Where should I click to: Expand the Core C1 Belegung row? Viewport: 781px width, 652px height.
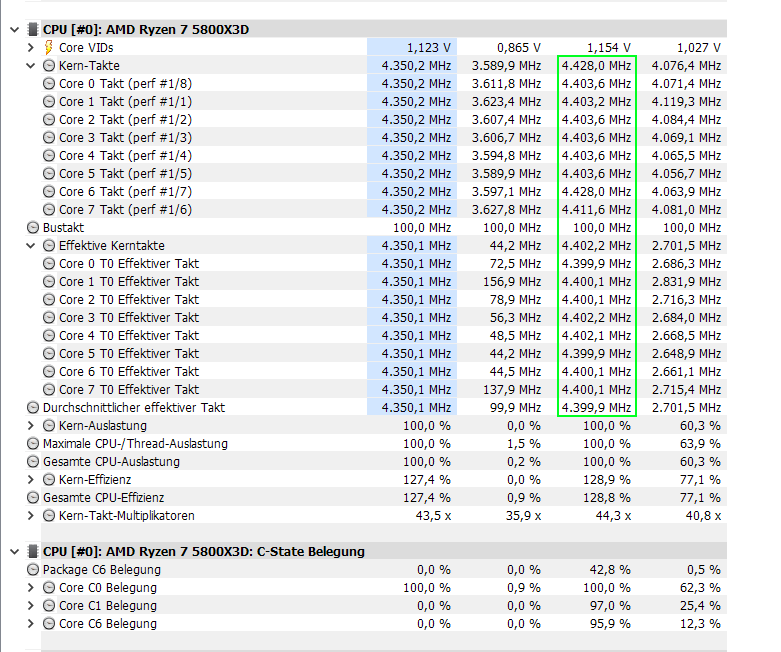(x=31, y=606)
